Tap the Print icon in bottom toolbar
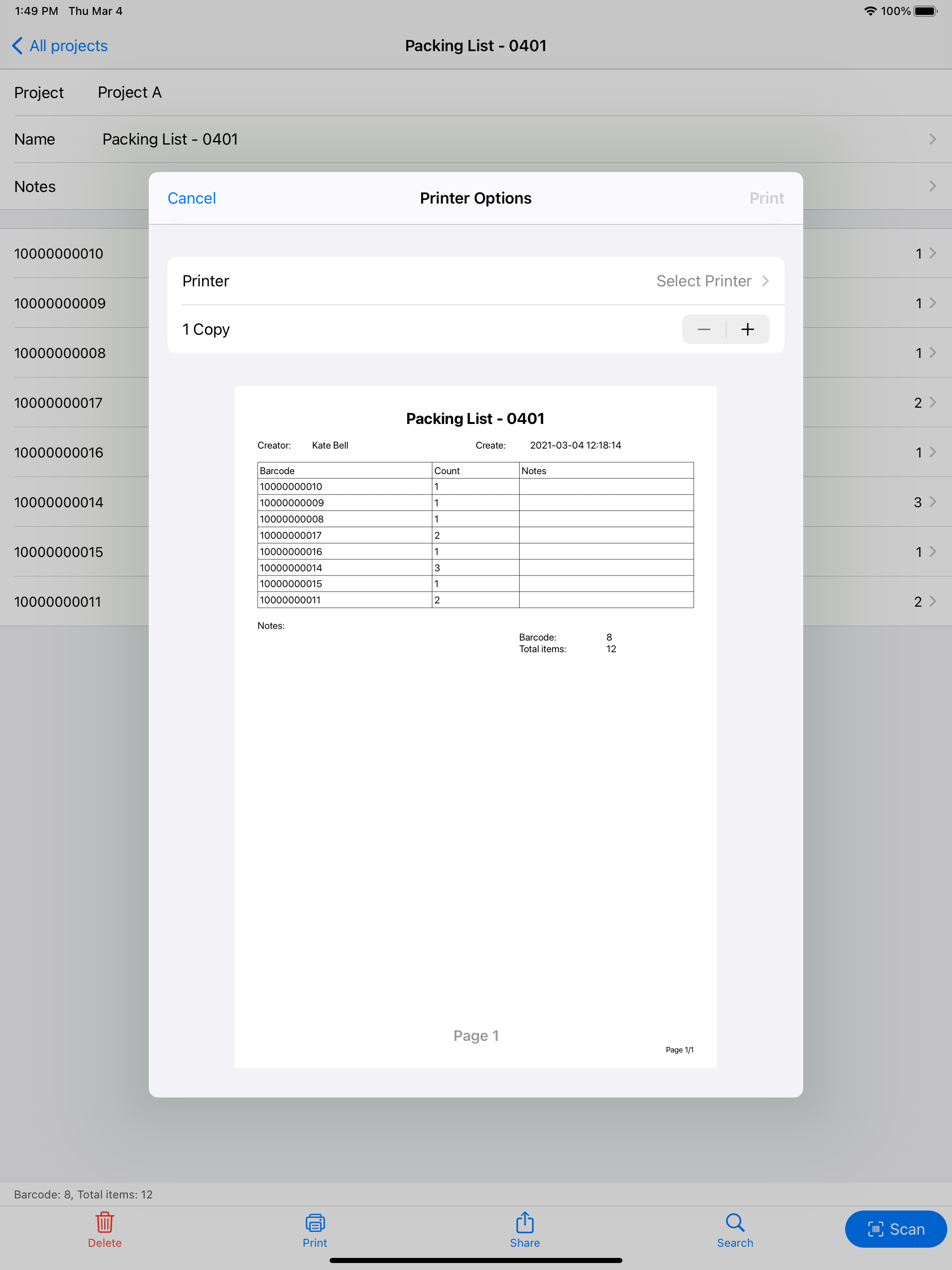 pyautogui.click(x=315, y=1222)
